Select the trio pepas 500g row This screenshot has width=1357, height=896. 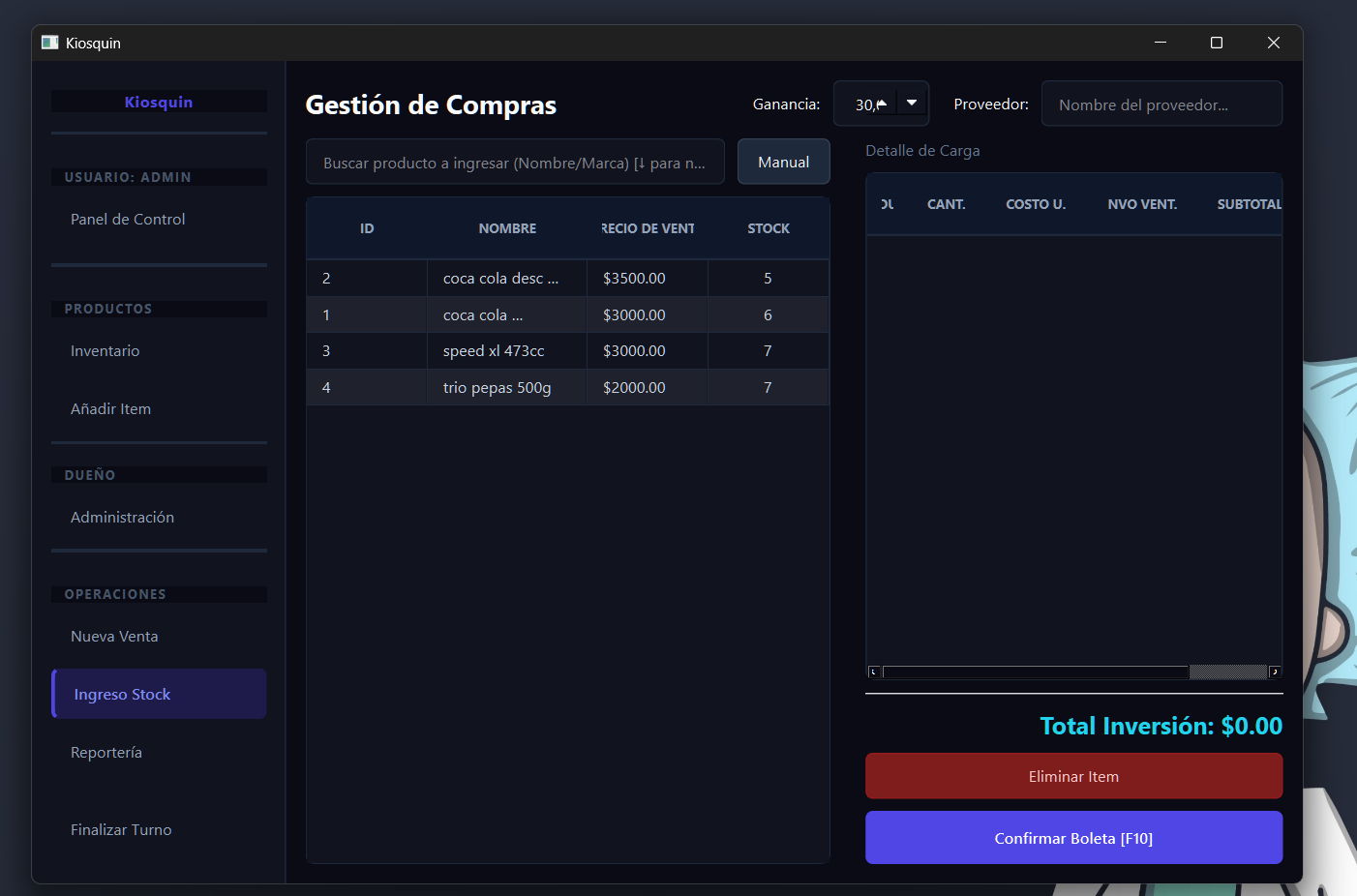coord(568,387)
